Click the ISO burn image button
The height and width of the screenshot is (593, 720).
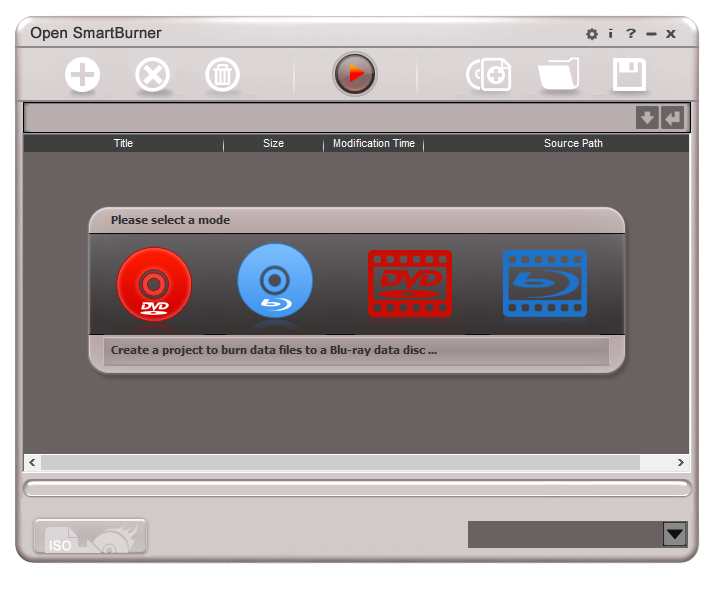[x=90, y=536]
